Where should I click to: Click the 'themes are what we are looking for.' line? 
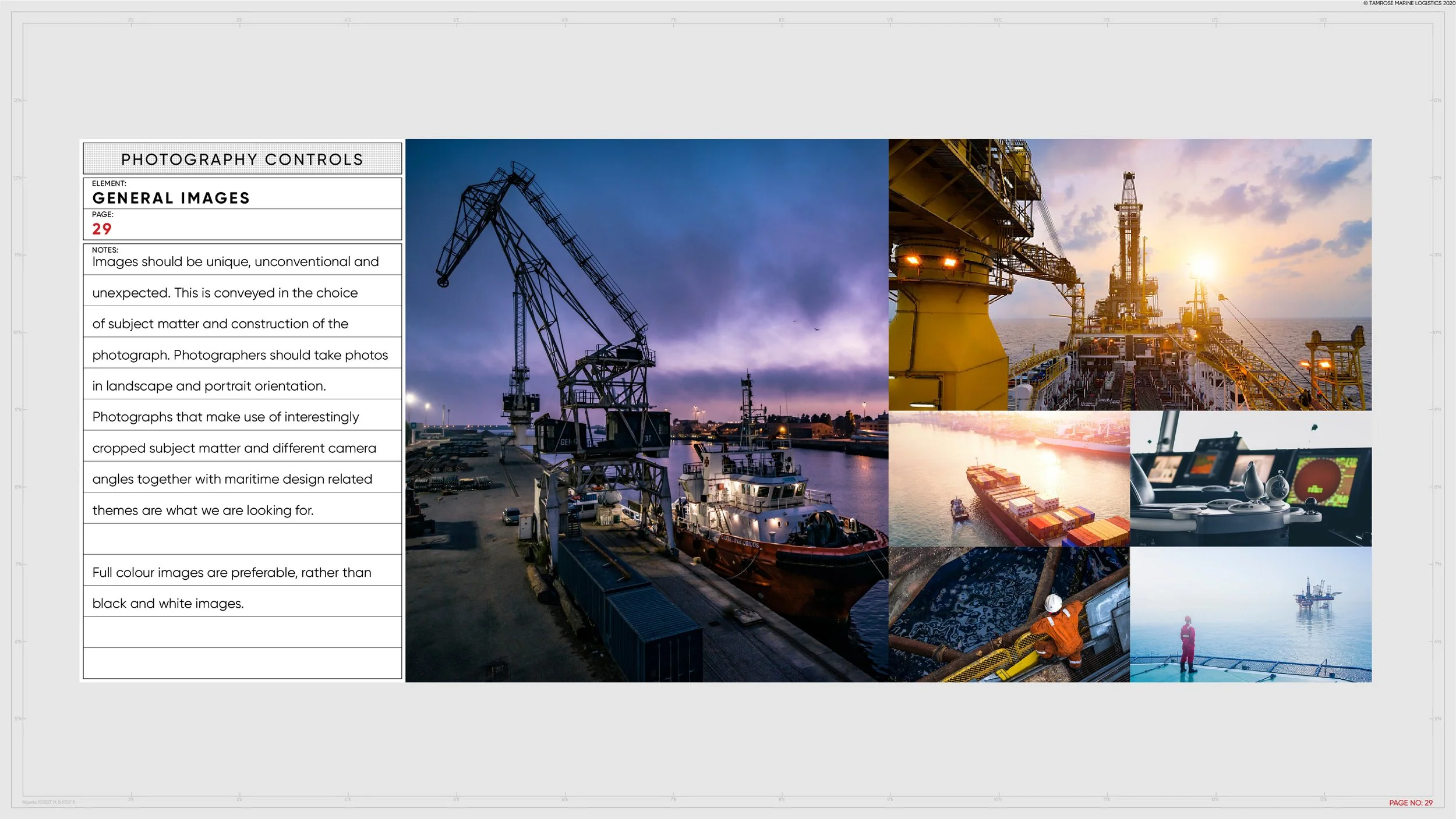[x=203, y=510]
